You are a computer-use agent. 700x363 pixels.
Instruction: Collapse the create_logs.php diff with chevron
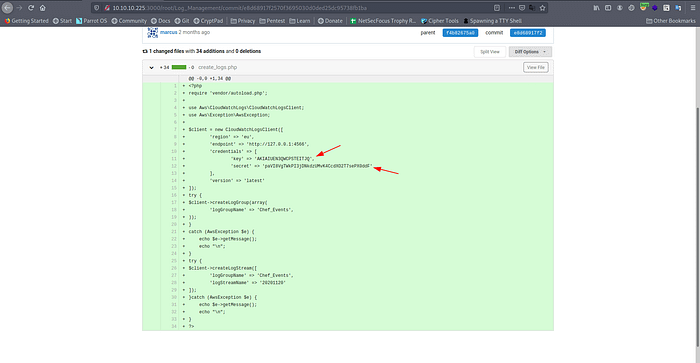[x=151, y=67]
